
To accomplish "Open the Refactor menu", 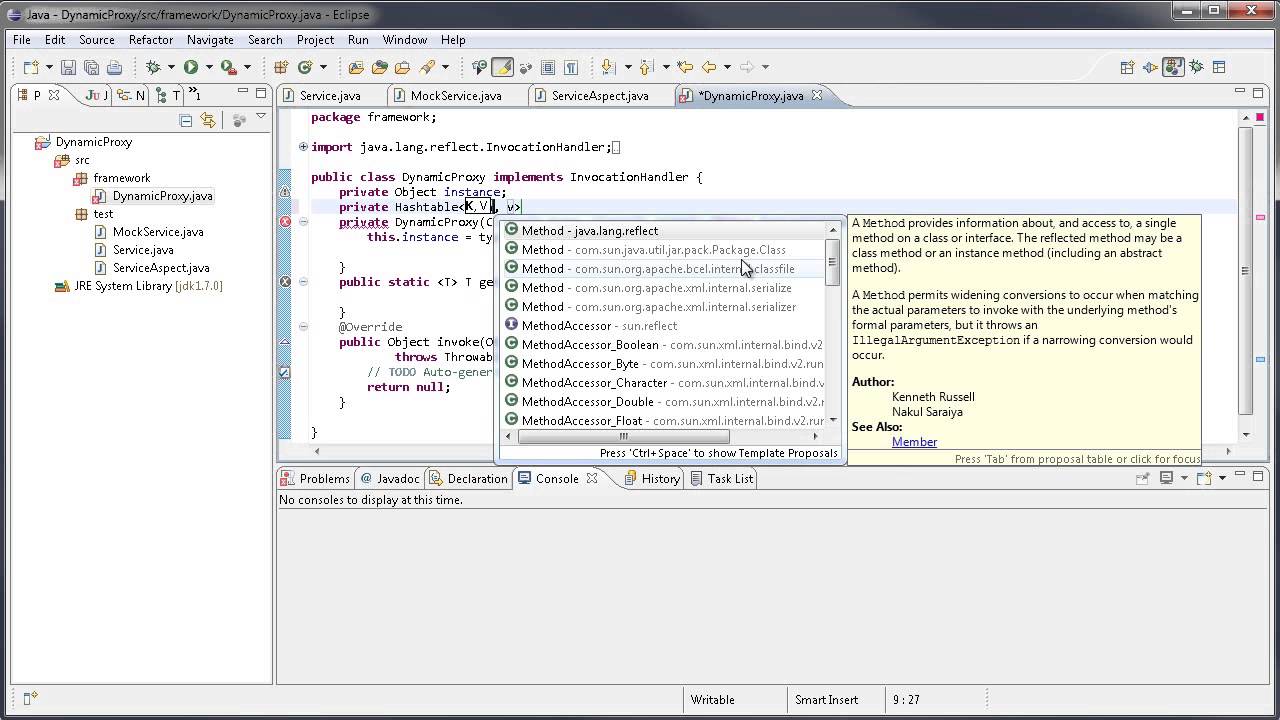I will pyautogui.click(x=151, y=39).
